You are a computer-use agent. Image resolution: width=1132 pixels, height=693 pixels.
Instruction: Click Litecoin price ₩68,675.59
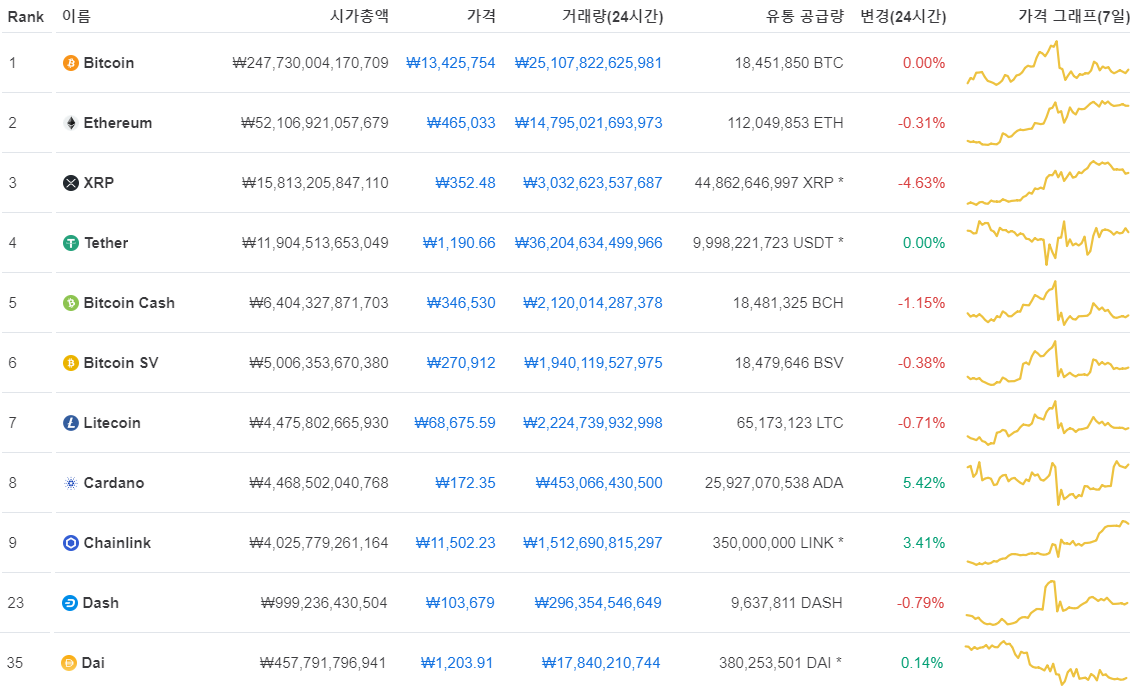pyautogui.click(x=455, y=422)
